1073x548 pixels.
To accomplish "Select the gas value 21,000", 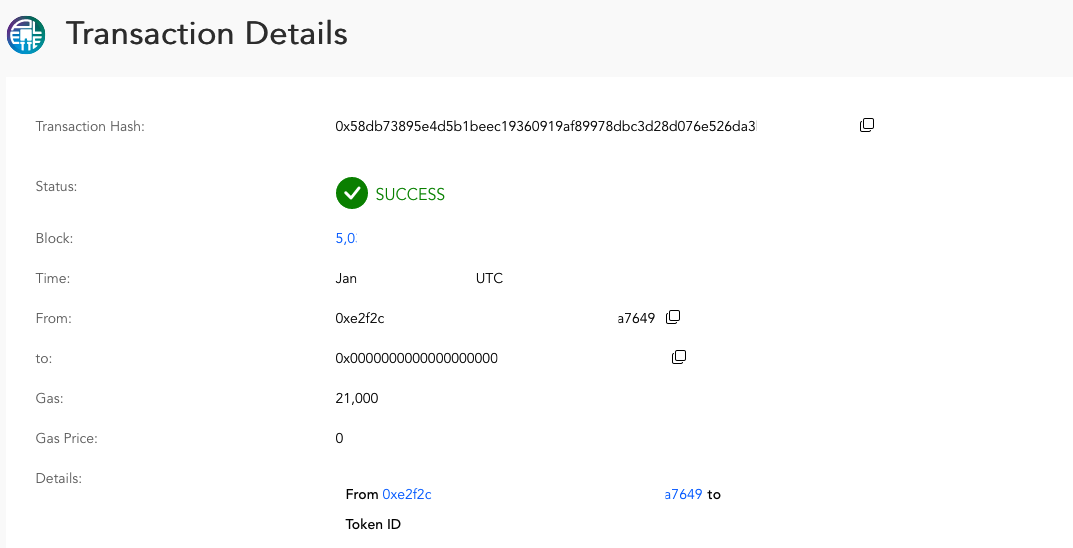I will tap(357, 398).
